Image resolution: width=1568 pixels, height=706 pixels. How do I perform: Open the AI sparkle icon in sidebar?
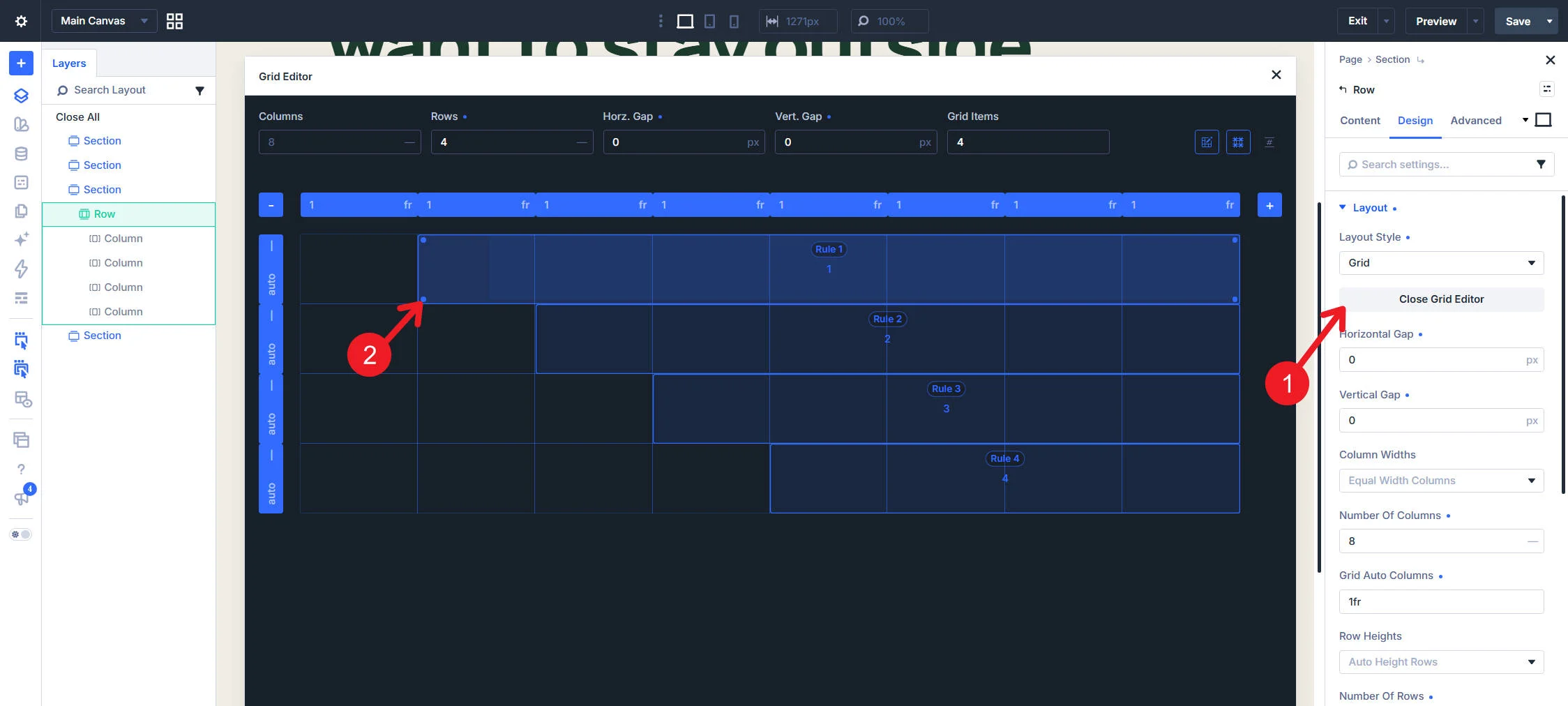(21, 239)
